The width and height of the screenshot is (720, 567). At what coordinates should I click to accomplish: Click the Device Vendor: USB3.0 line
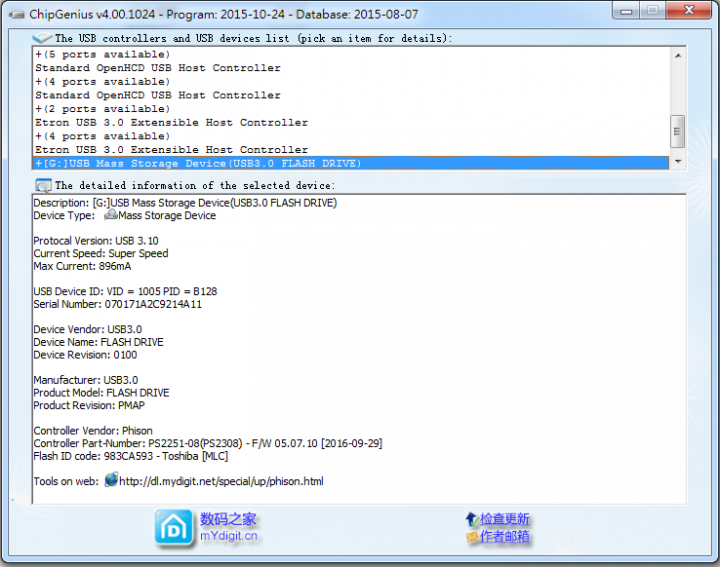pyautogui.click(x=88, y=329)
